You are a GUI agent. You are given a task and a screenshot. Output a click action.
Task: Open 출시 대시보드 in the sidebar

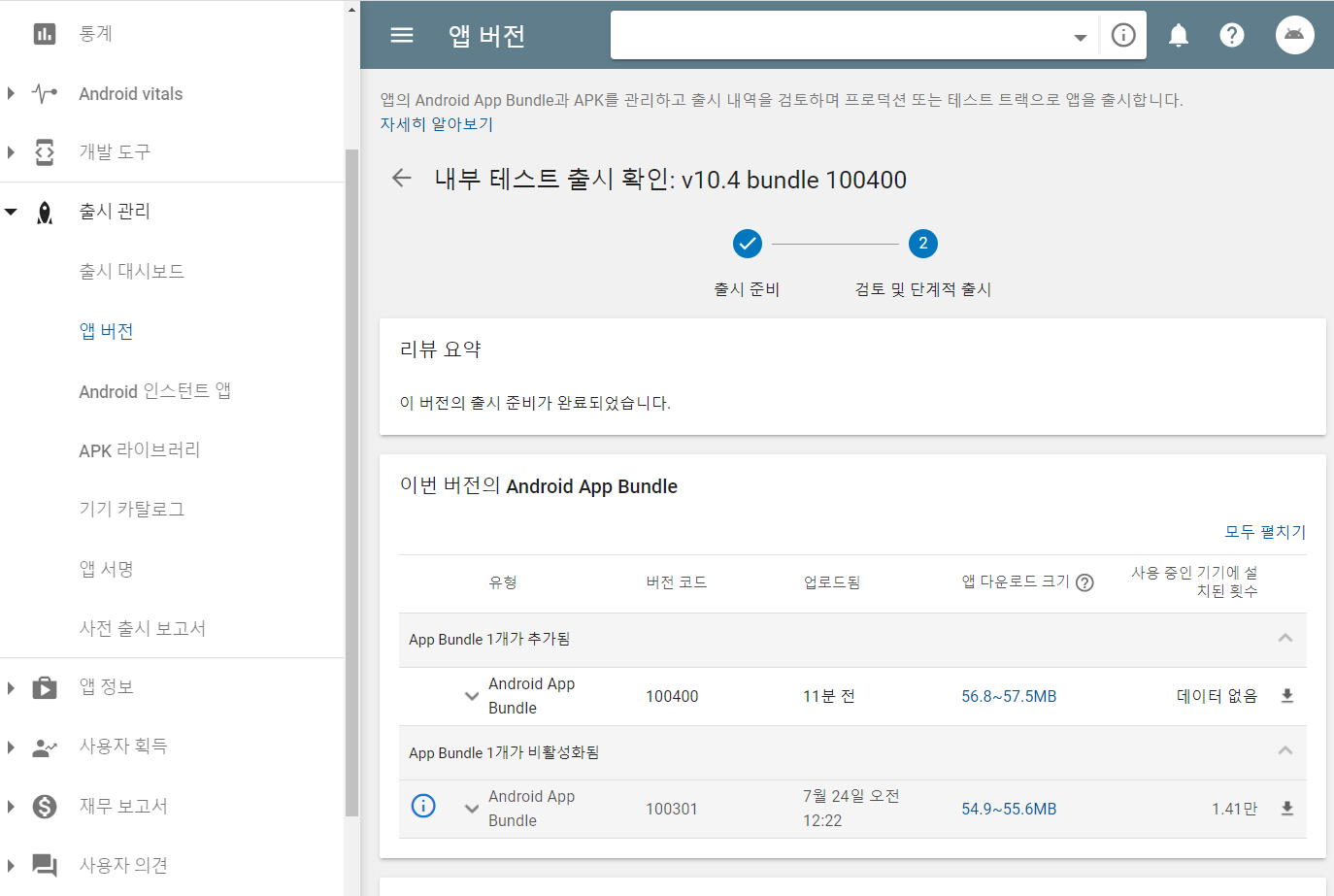(132, 271)
